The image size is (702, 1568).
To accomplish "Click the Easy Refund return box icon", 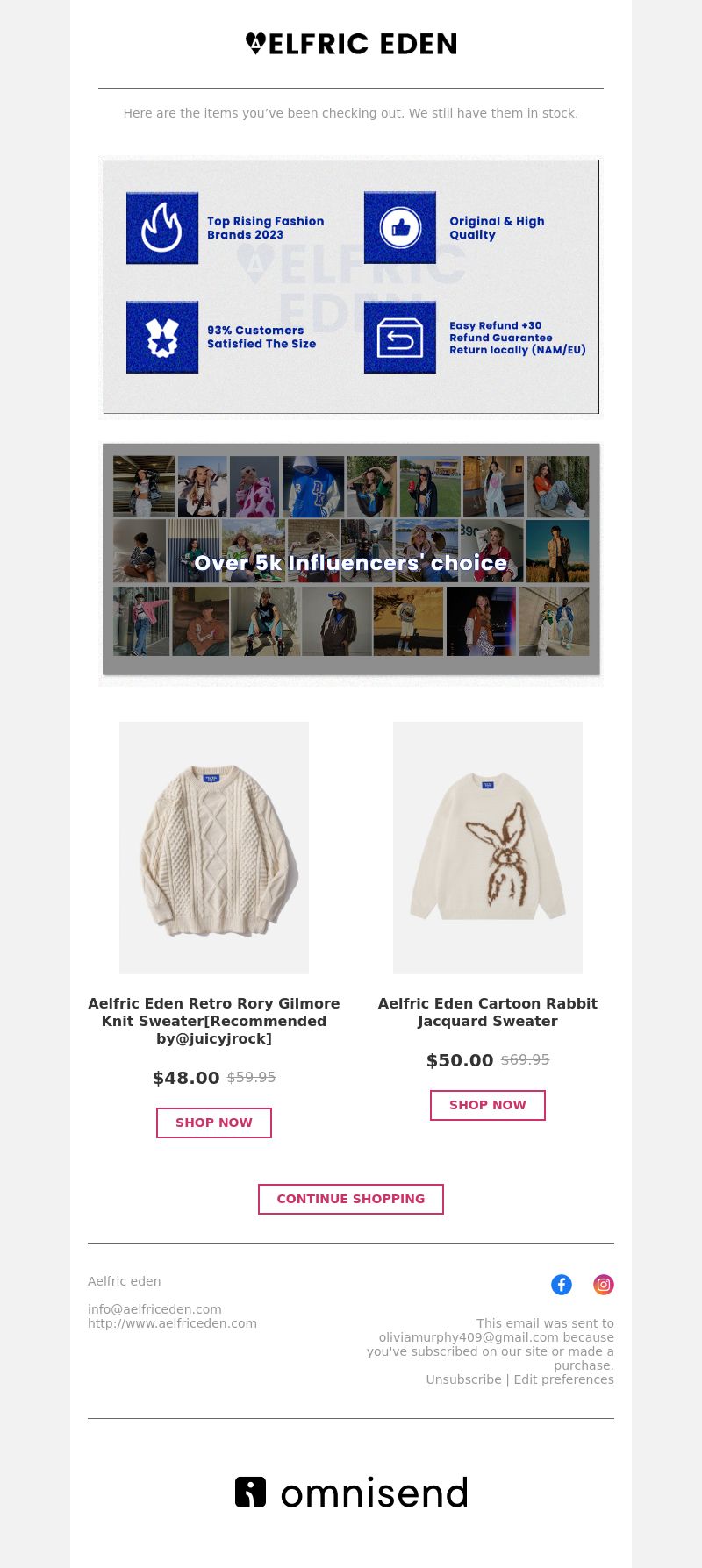I will pyautogui.click(x=400, y=338).
